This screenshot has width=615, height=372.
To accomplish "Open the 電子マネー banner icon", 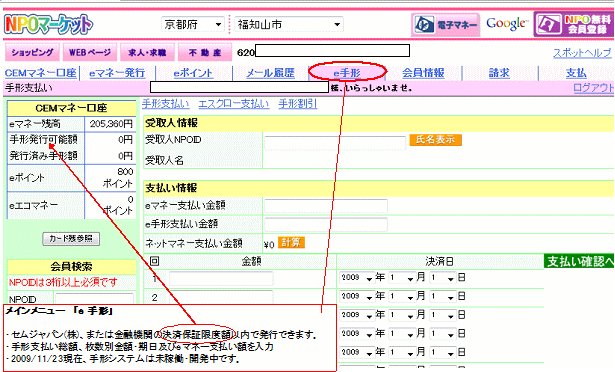I will coord(446,25).
